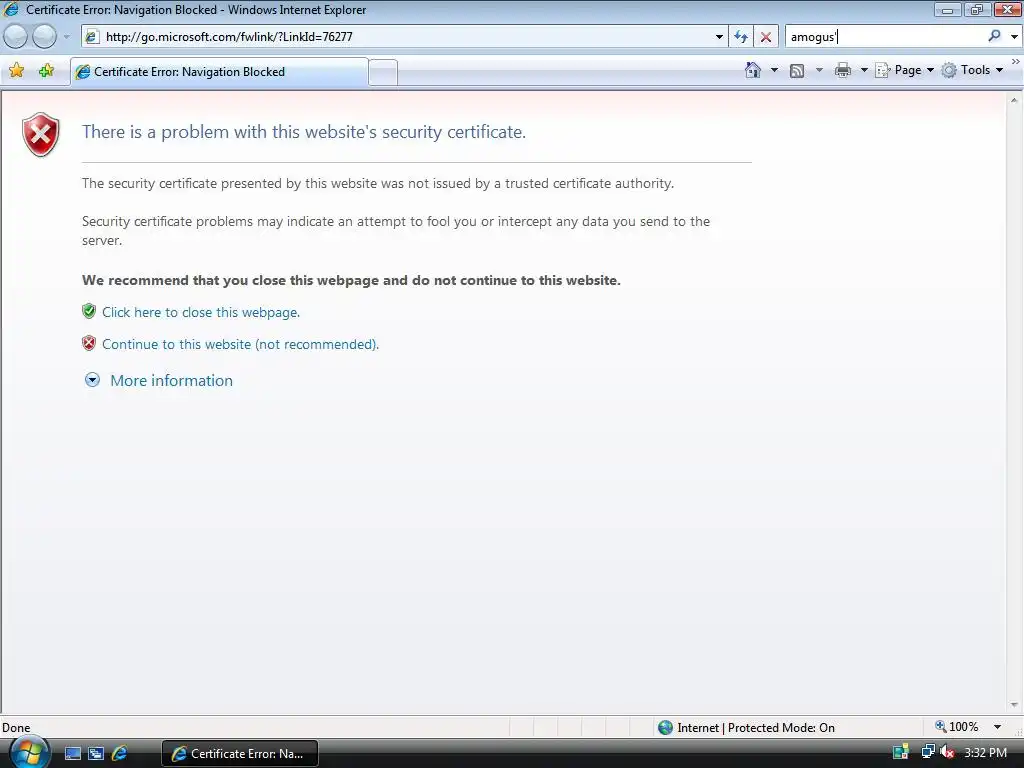Select the Certificate Error: Navigation Blocked tab

coord(219,72)
